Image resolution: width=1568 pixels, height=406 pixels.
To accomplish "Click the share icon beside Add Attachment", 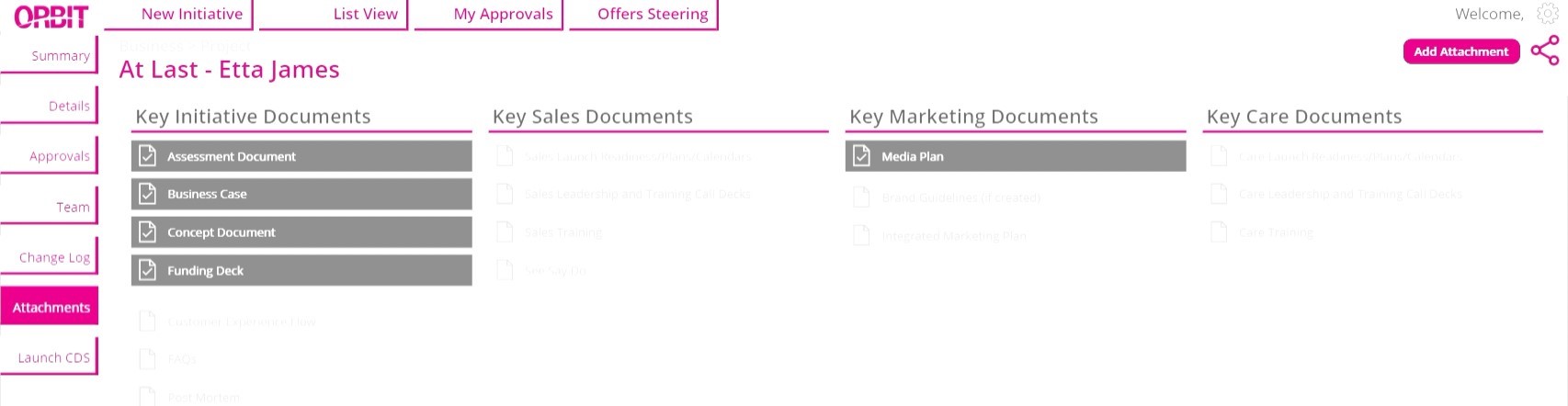I will [1545, 51].
